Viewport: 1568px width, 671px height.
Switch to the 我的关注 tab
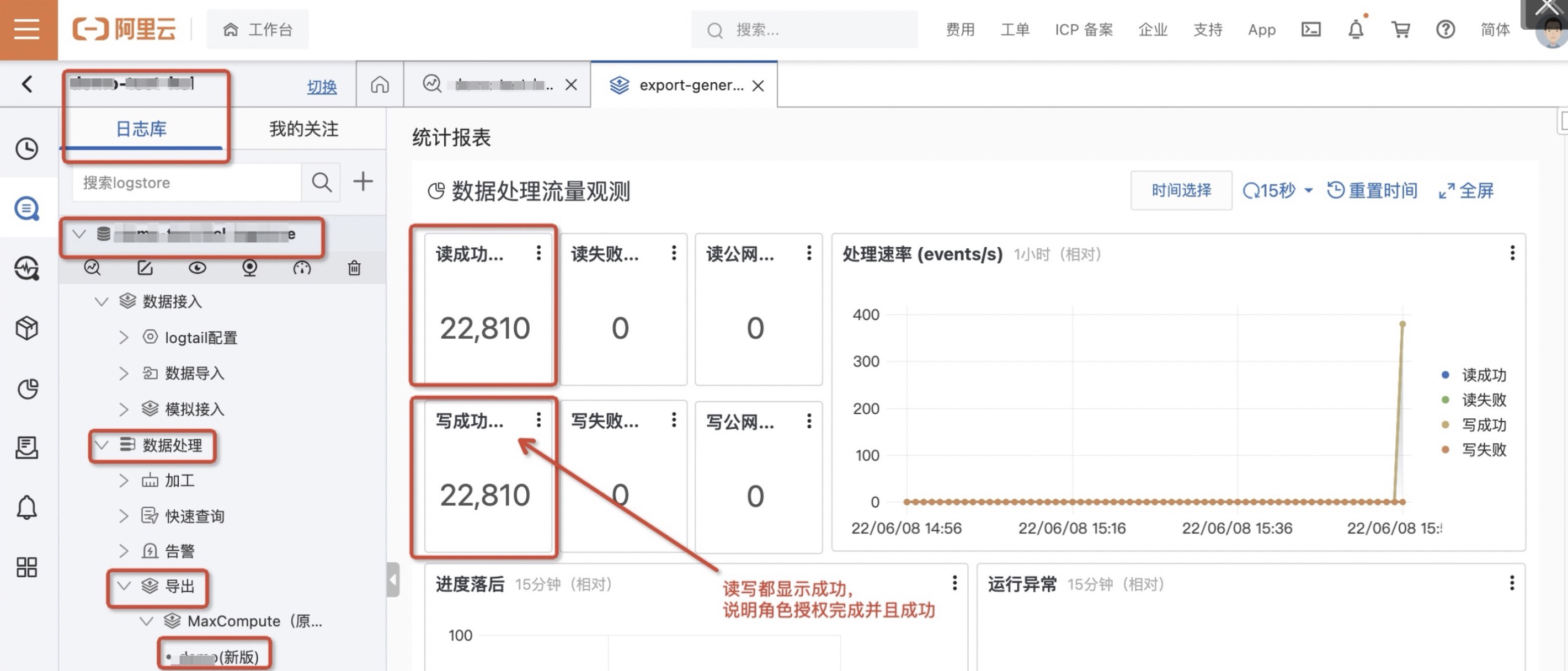[304, 129]
